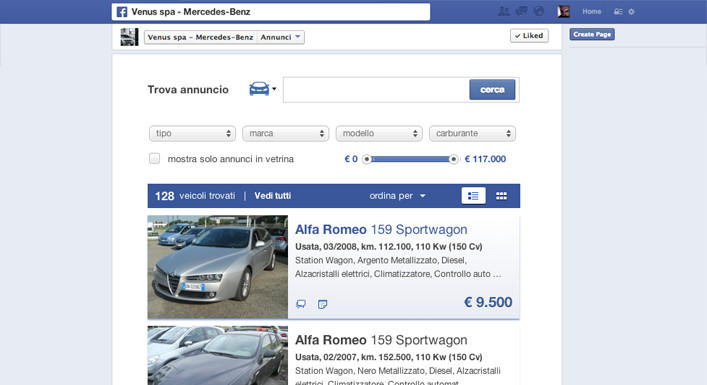
Task: Open the user profile picture
Action: 564,12
